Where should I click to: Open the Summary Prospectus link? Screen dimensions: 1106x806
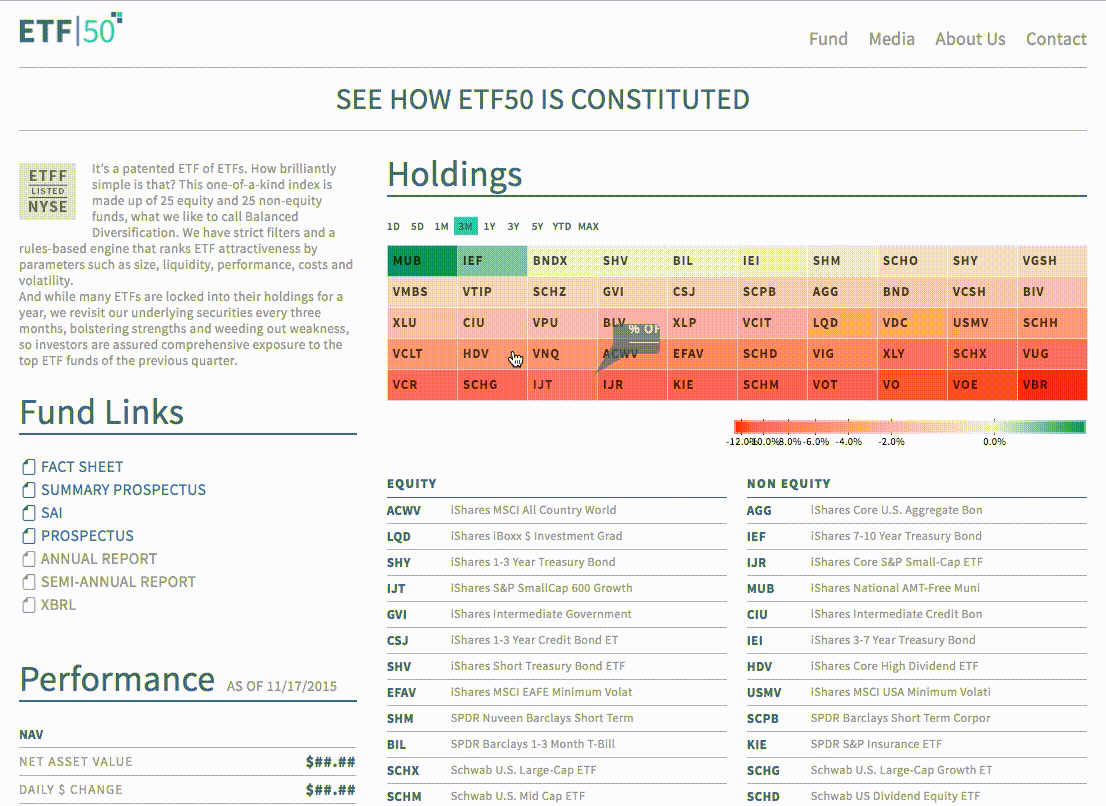coord(123,490)
